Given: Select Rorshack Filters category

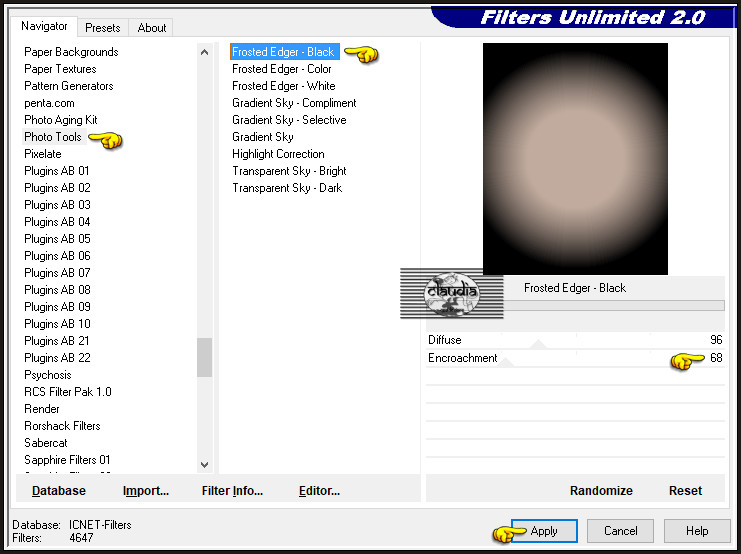Looking at the screenshot, I should point(62,426).
